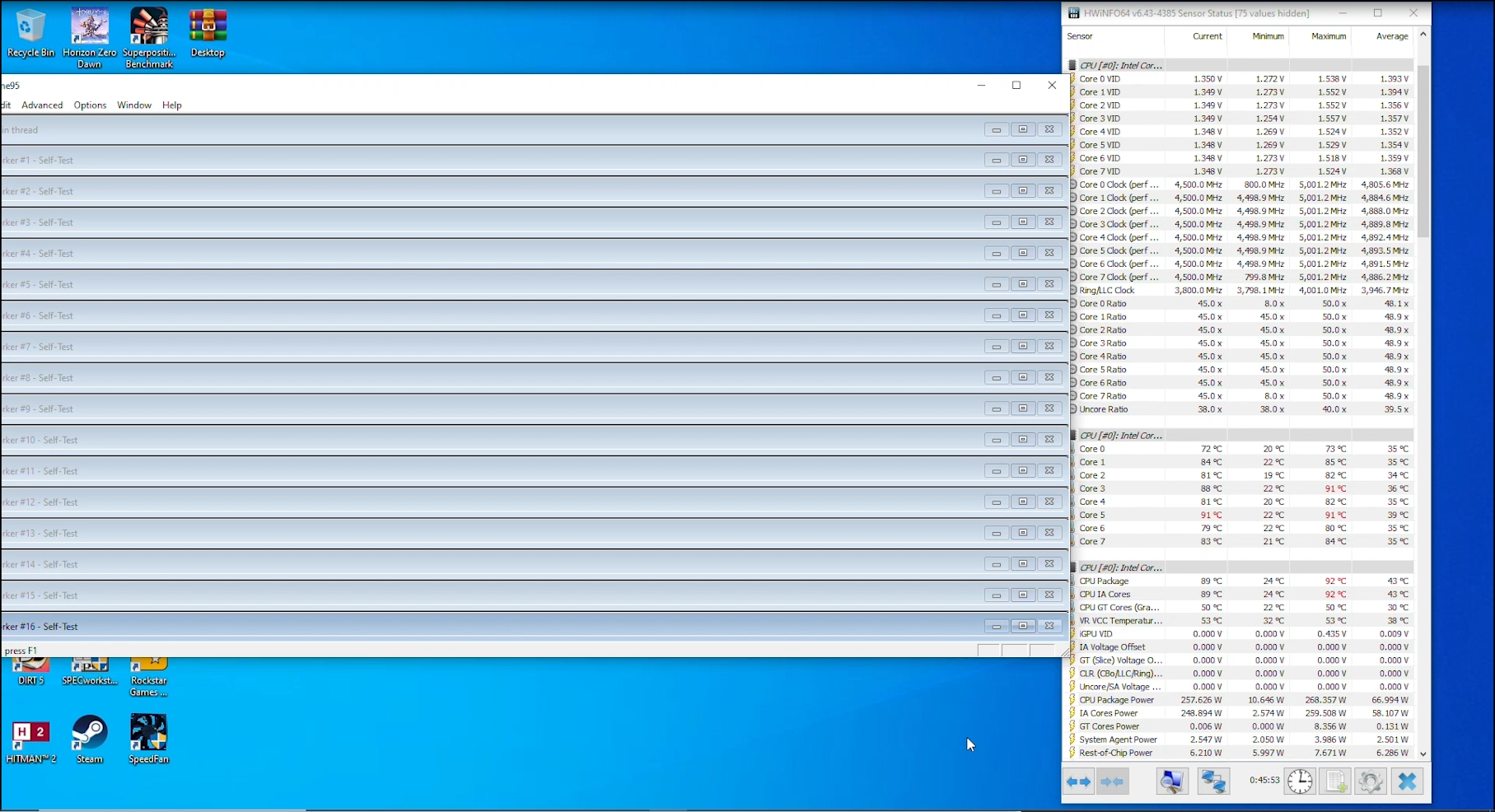Reset the sensor clock timer icon
Screen dimensions: 1495x812
coord(1300,782)
